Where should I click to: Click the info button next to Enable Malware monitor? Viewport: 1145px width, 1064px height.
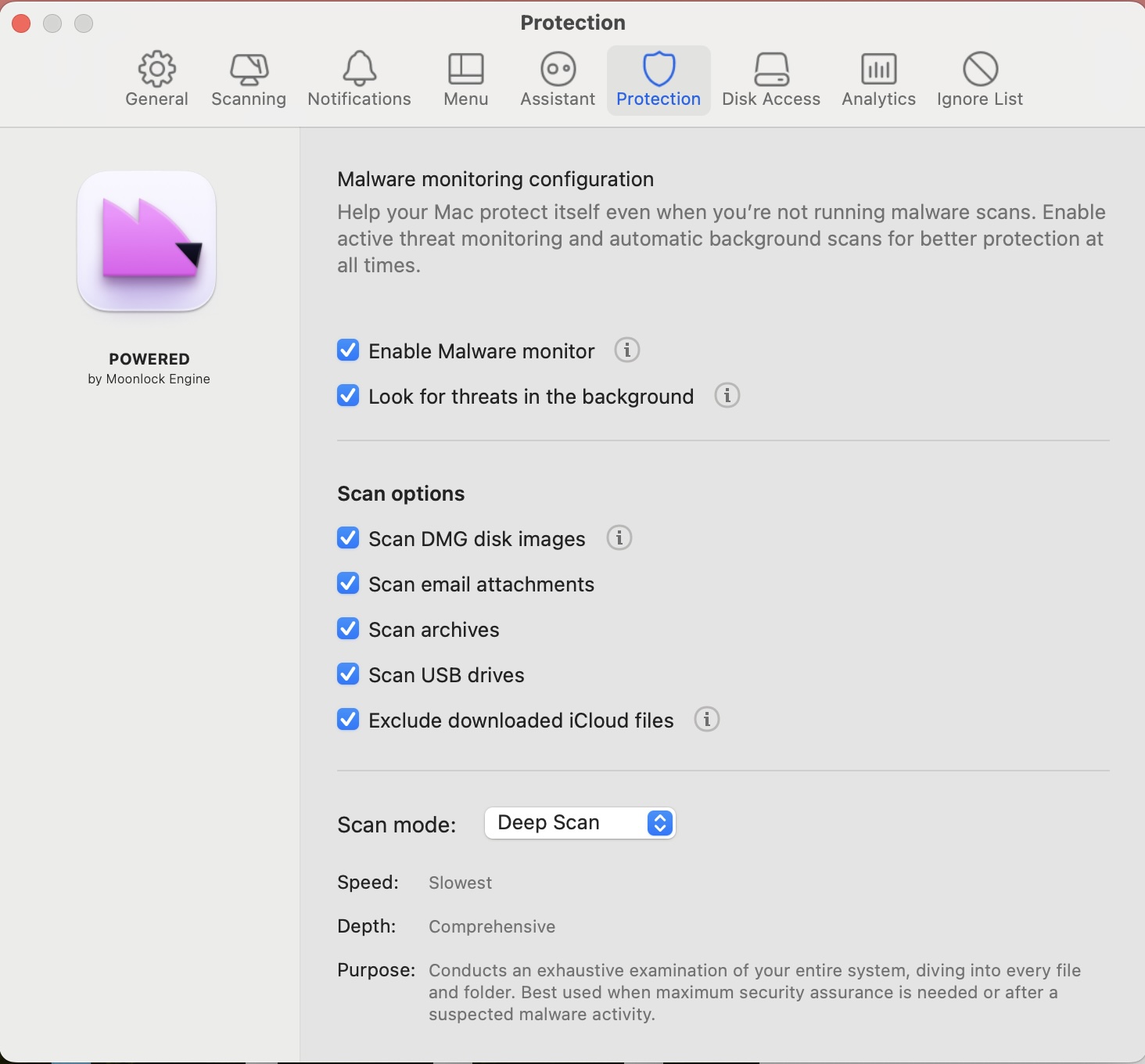[x=626, y=350]
